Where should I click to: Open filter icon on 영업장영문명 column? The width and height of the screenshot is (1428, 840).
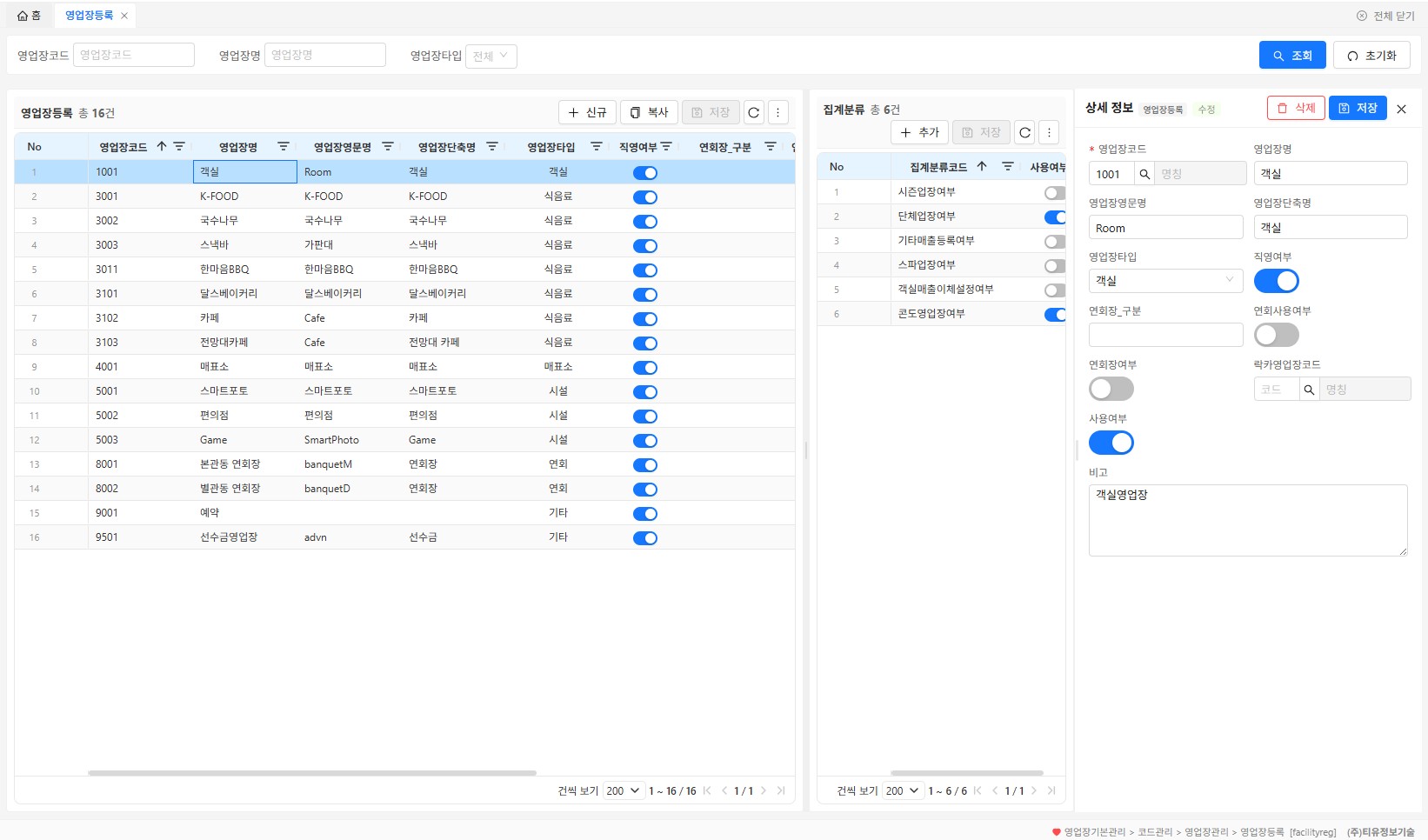click(x=388, y=146)
